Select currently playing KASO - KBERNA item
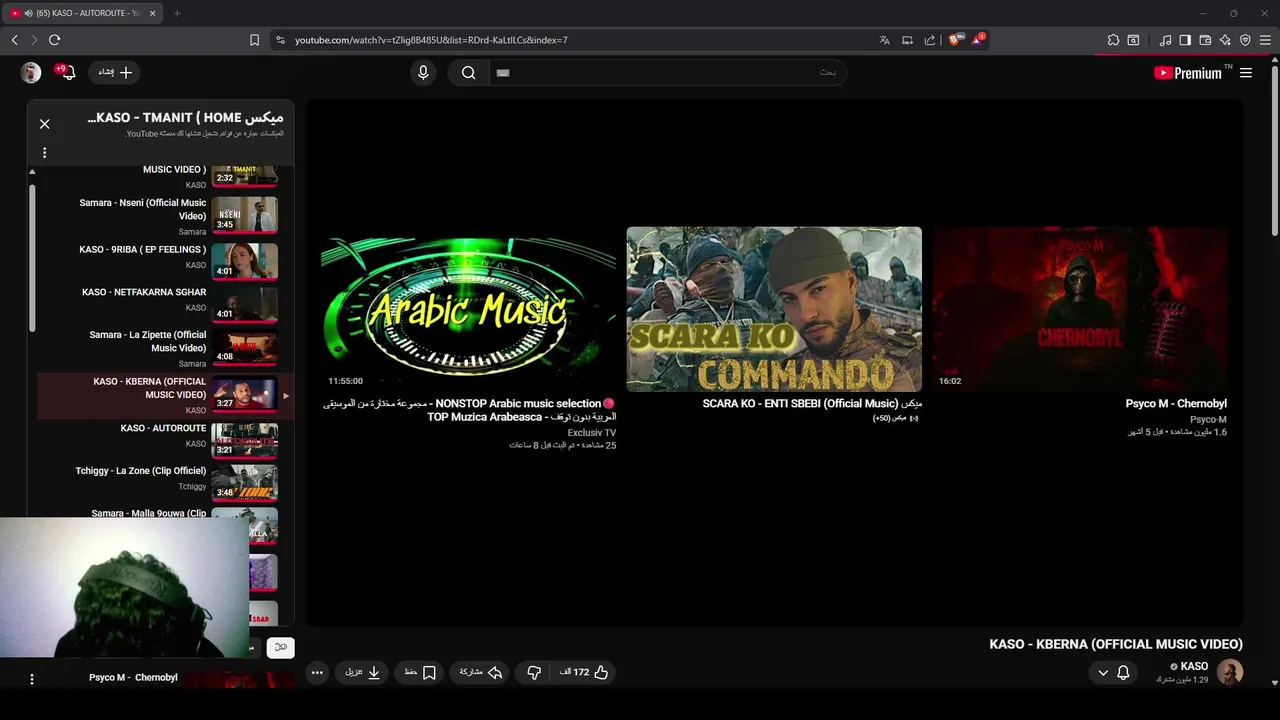Image resolution: width=1280 pixels, height=720 pixels. coord(164,395)
